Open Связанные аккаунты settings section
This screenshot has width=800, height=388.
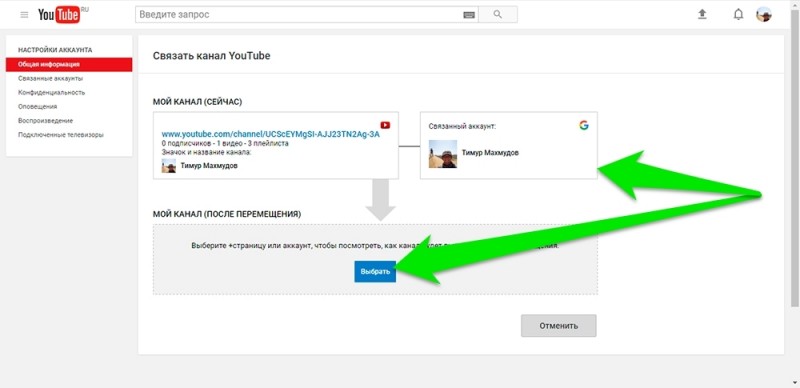click(x=51, y=79)
